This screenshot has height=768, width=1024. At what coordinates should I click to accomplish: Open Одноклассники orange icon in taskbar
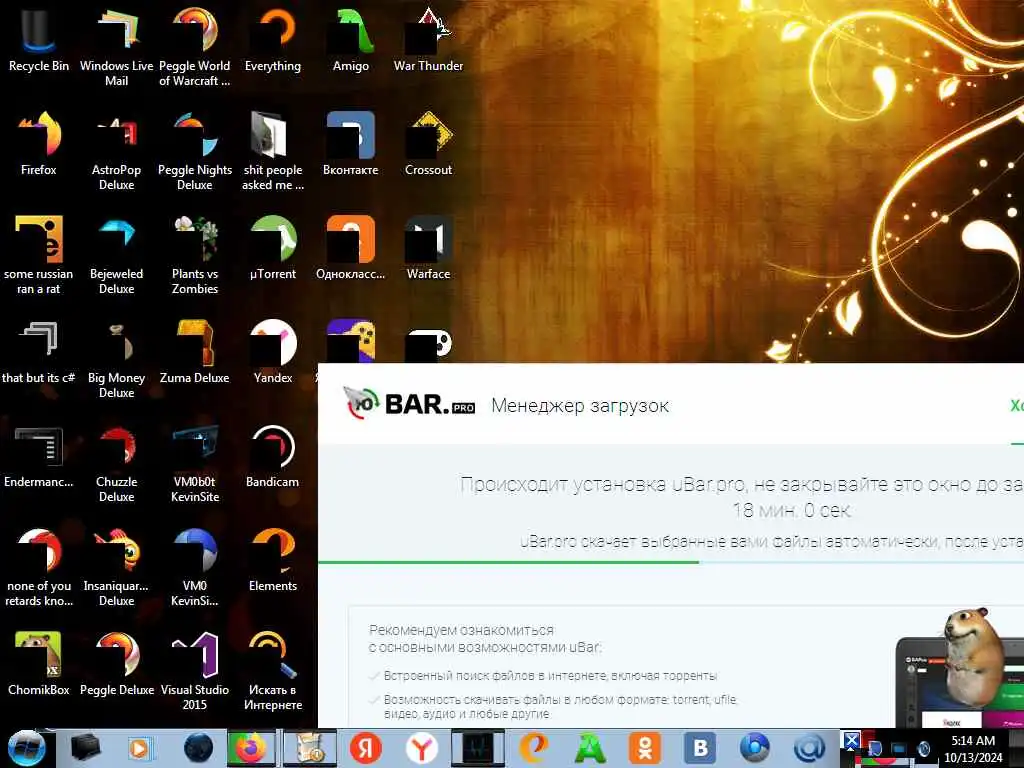645,748
